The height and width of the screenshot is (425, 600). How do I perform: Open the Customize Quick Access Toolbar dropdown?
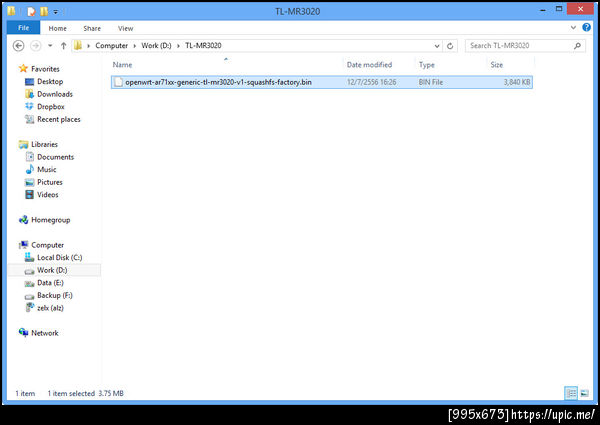56,12
